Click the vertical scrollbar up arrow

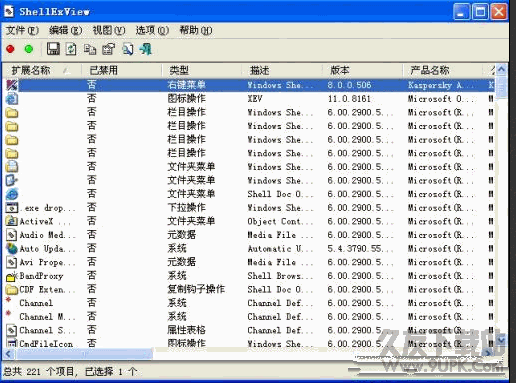[x=501, y=69]
